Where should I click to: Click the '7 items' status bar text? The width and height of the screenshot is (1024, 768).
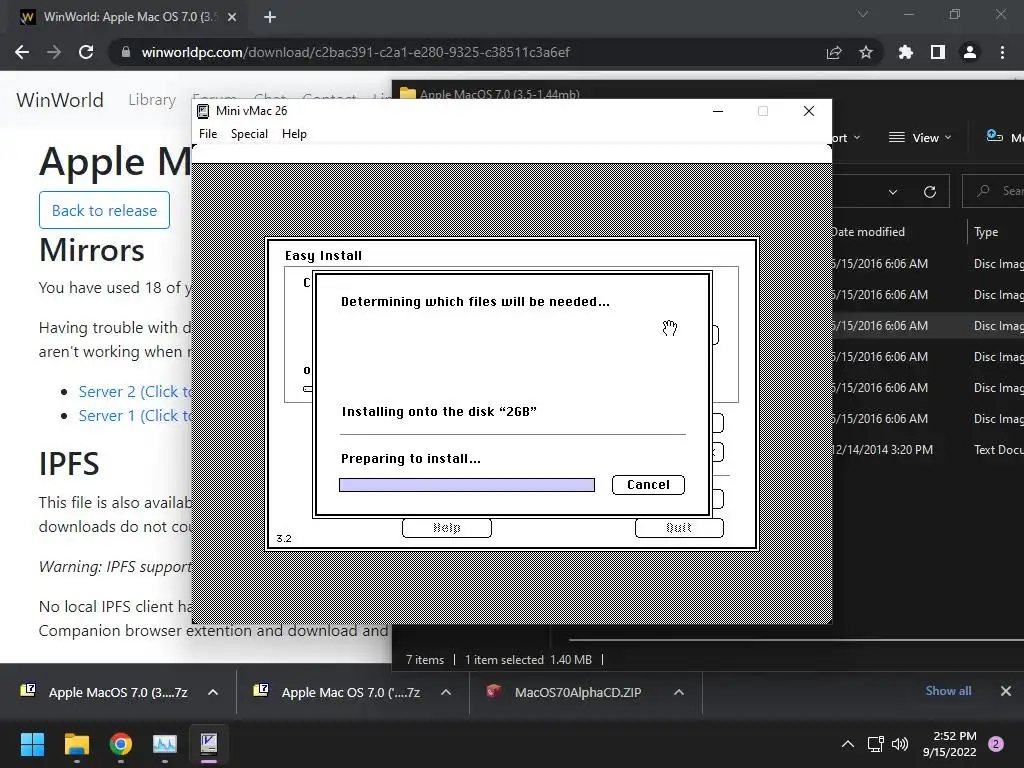(425, 660)
